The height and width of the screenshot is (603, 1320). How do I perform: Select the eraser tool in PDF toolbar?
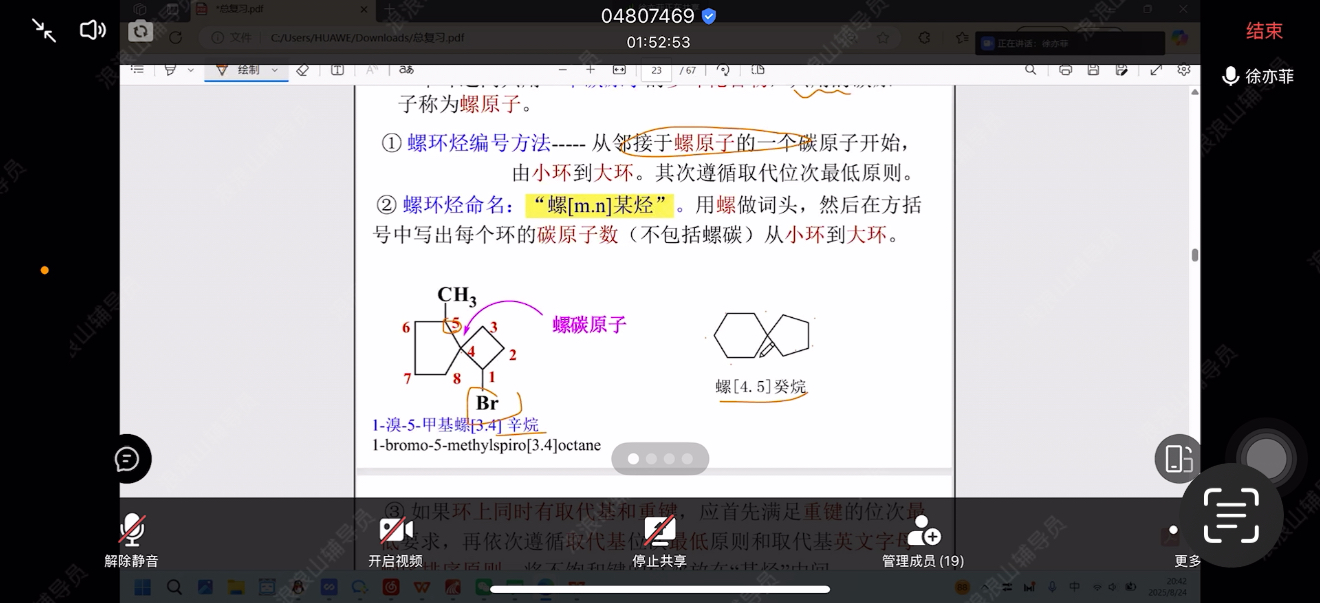(x=303, y=70)
